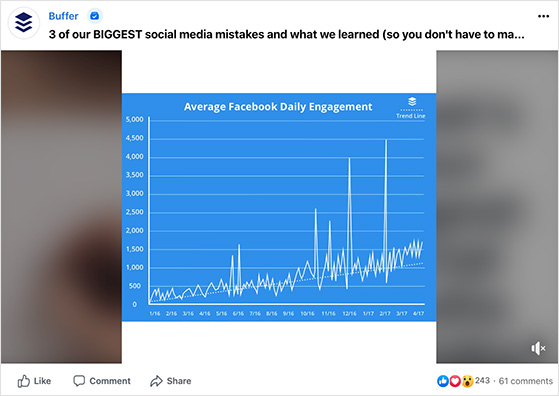Click the Comment button label
559x396 pixels.
click(110, 381)
